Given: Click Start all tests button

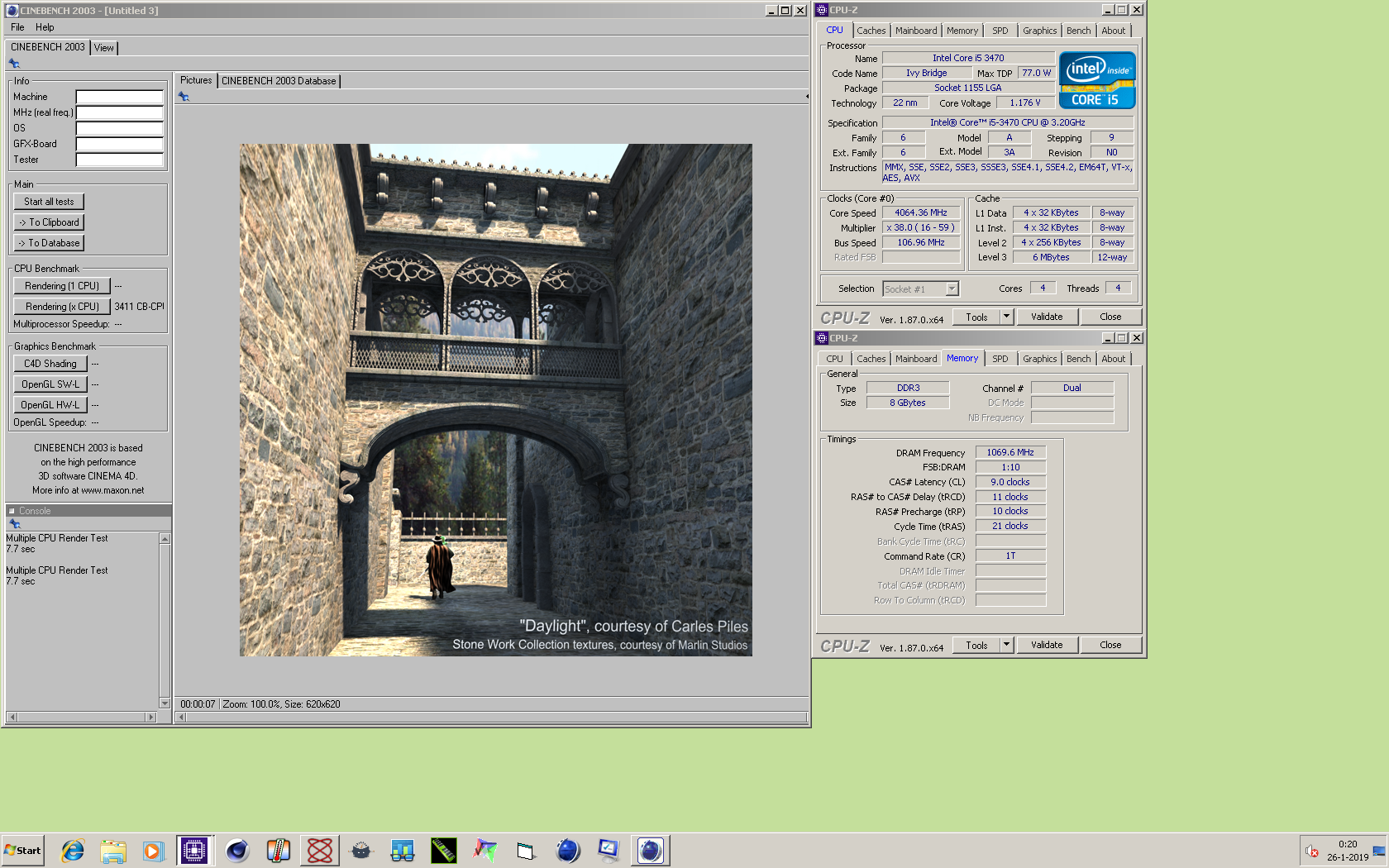Looking at the screenshot, I should (x=49, y=202).
